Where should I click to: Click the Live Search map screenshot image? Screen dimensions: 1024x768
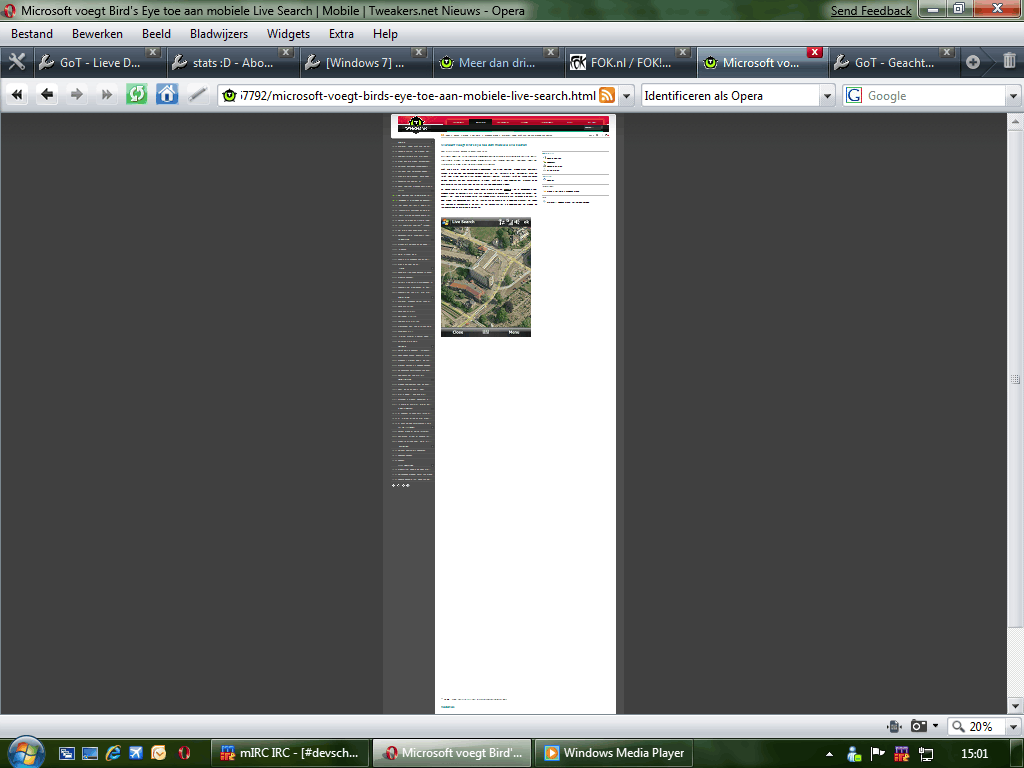coord(486,277)
